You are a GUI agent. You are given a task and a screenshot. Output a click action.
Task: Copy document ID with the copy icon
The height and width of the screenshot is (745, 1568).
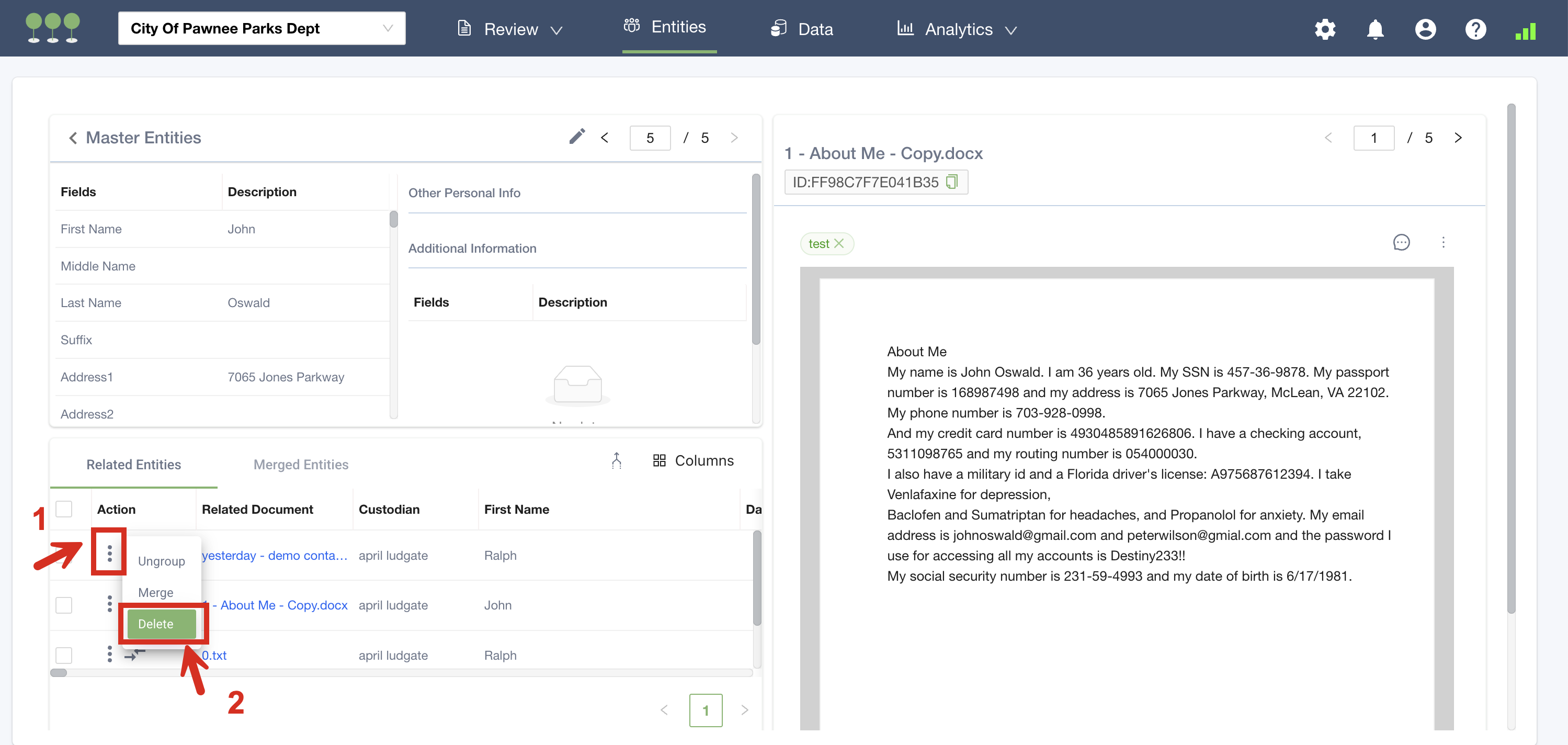[951, 182]
